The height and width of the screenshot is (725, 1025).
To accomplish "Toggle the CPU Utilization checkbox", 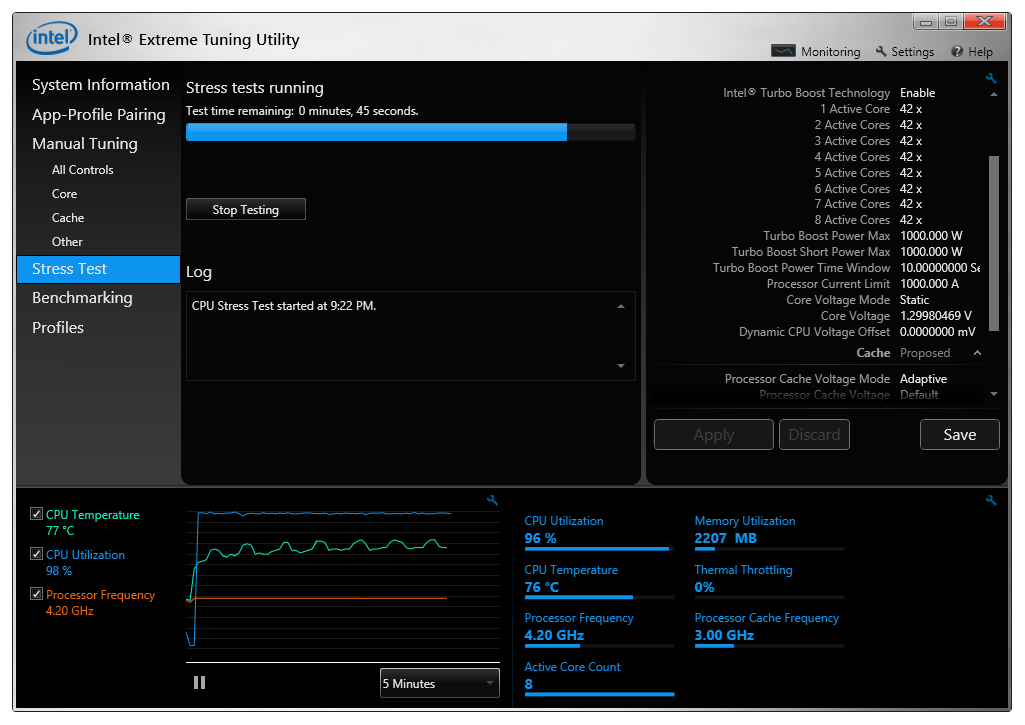I will click(37, 554).
